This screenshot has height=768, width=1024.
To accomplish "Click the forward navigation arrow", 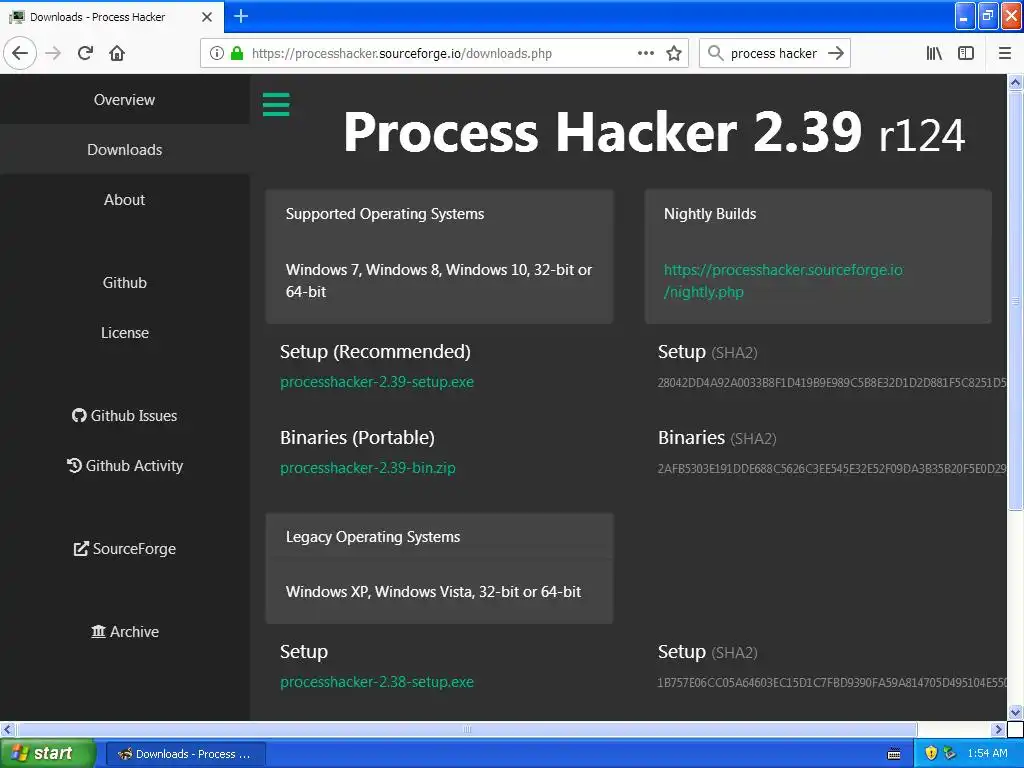I will (54, 53).
